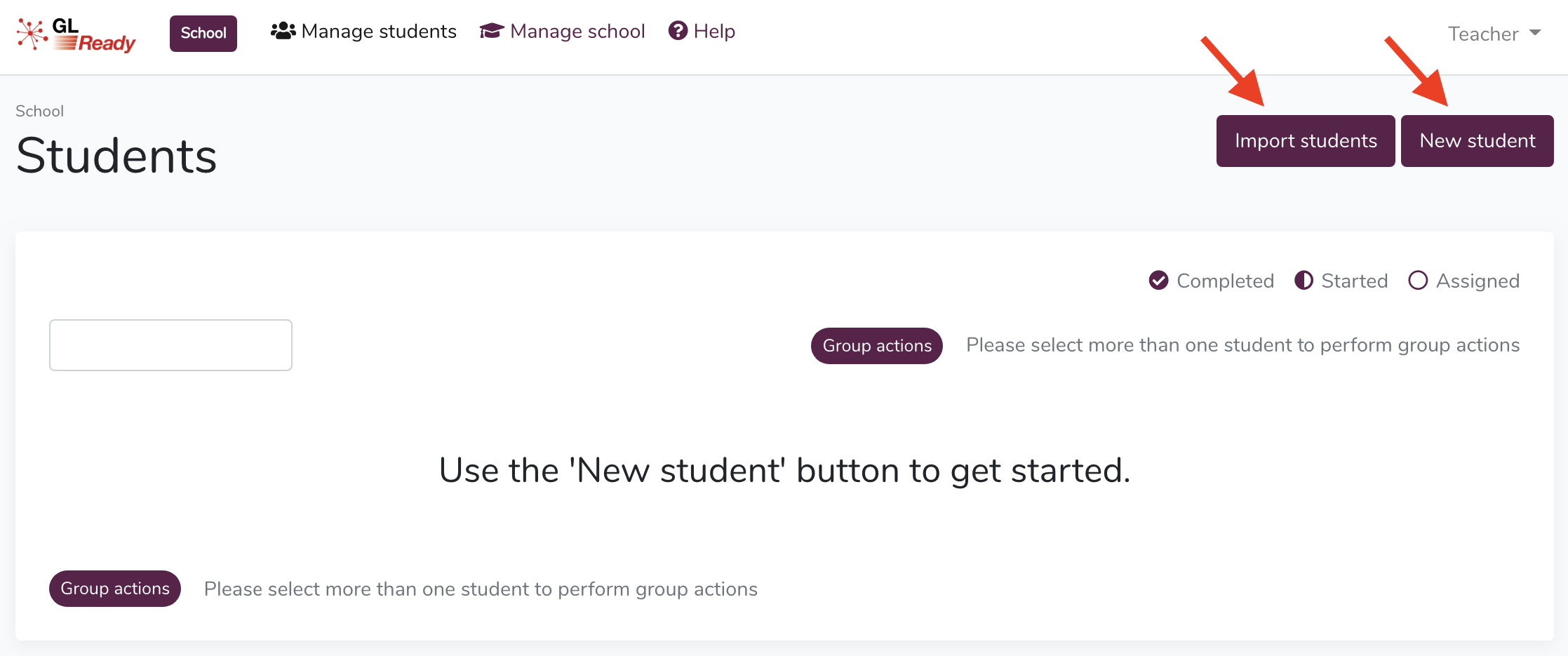Click the lower Group actions button

pyautogui.click(x=115, y=589)
